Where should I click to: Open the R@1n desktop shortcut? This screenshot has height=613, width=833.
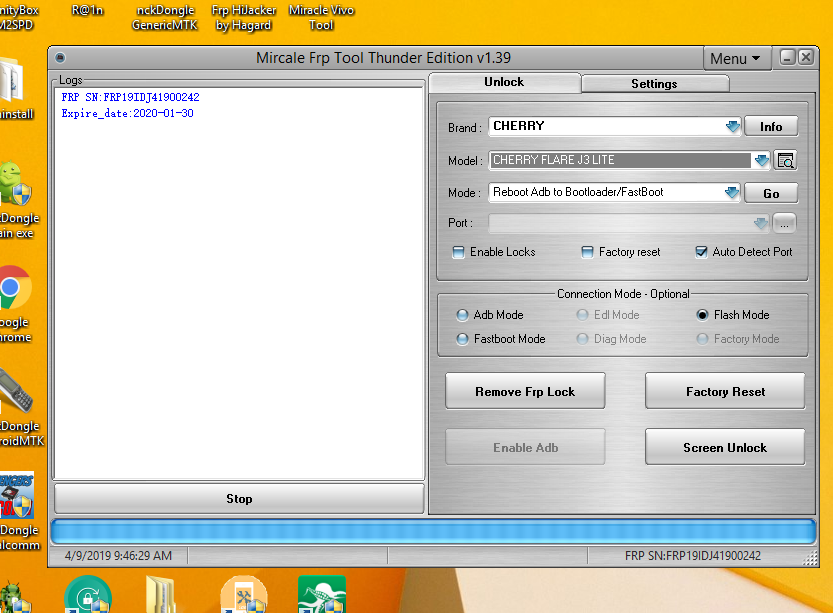pos(87,10)
